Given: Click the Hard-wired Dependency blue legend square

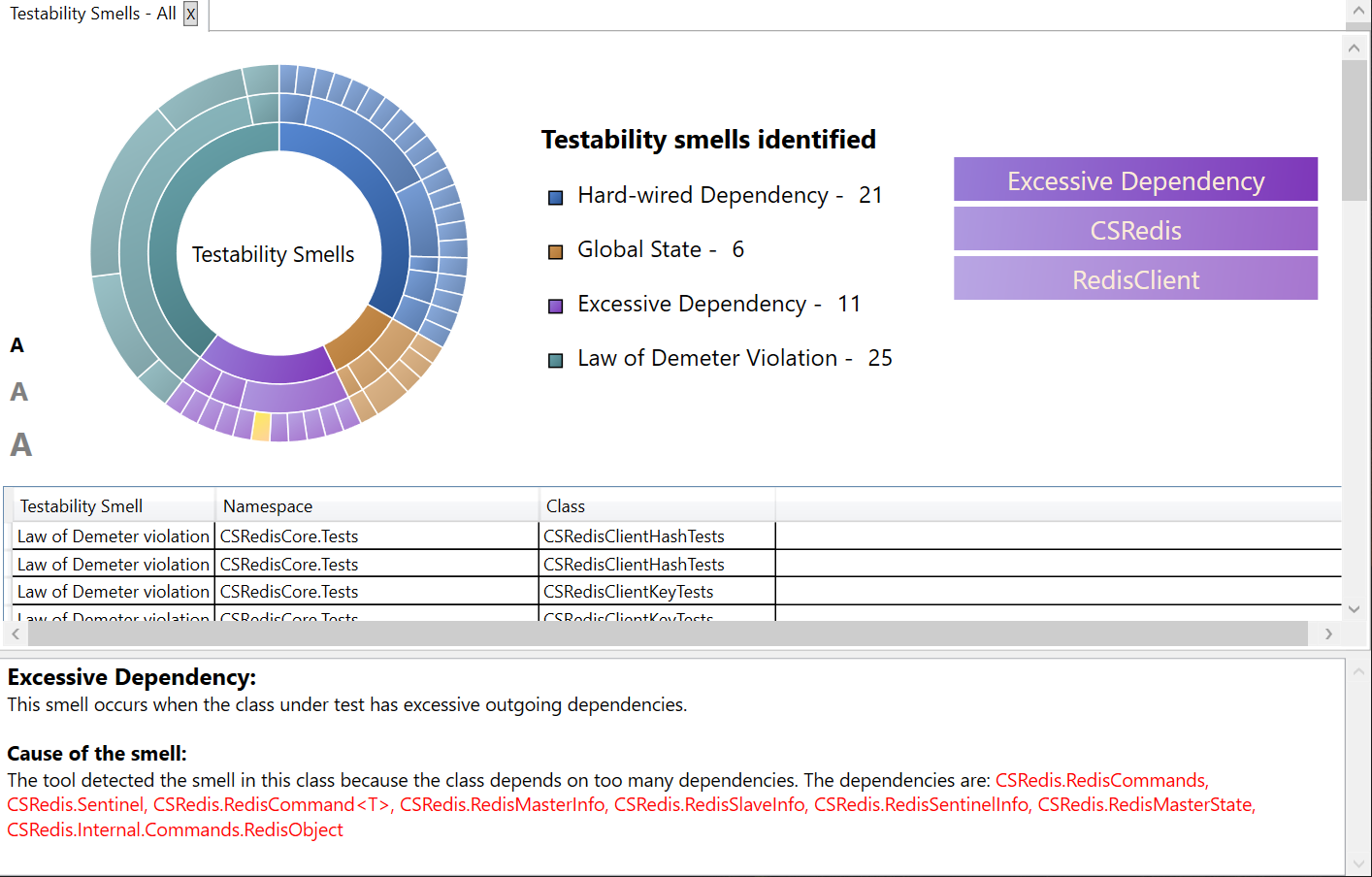Looking at the screenshot, I should (x=556, y=198).
